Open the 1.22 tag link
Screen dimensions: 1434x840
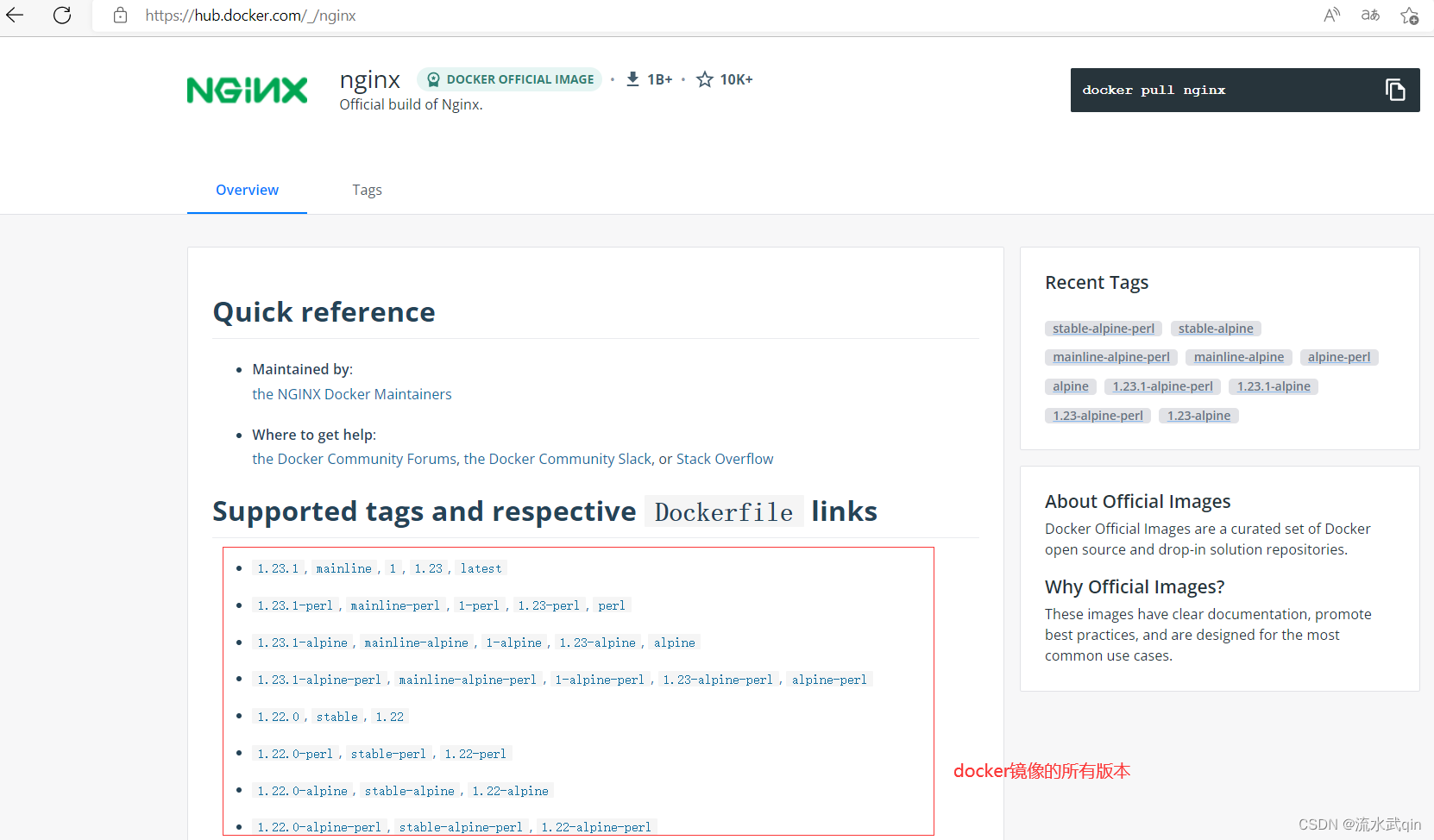tap(389, 717)
